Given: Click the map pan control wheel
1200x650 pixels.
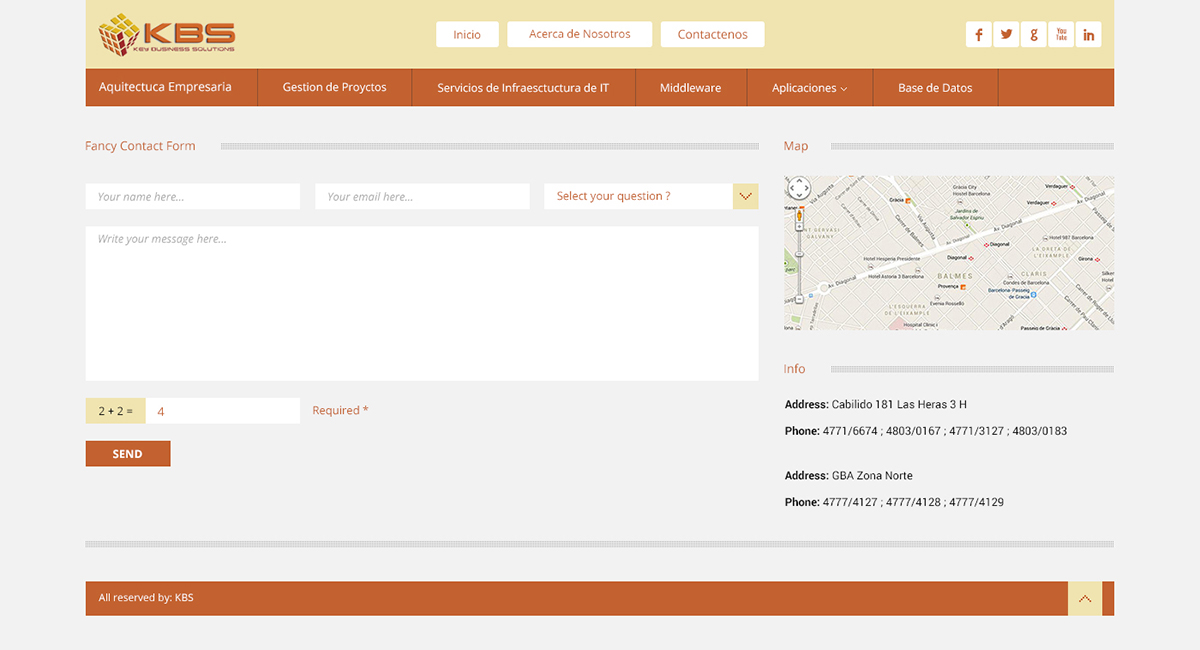Looking at the screenshot, I should point(799,188).
